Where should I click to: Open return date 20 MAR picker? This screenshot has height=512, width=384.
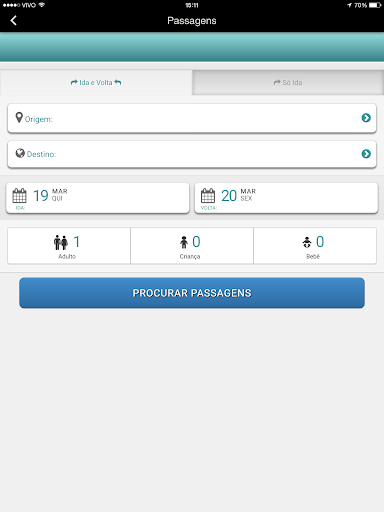coord(286,198)
